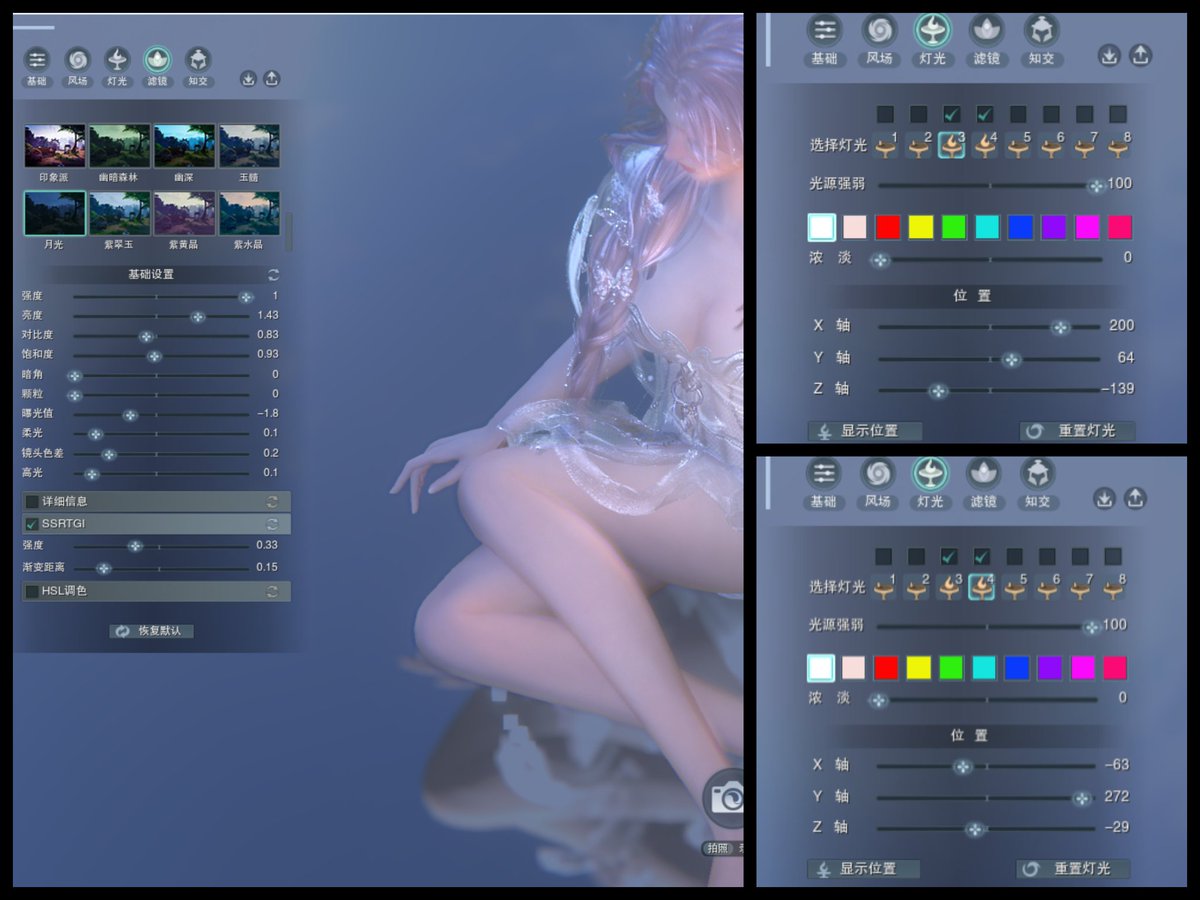Enable the HSL调色 checkbox
This screenshot has width=1200, height=900.
[x=32, y=592]
